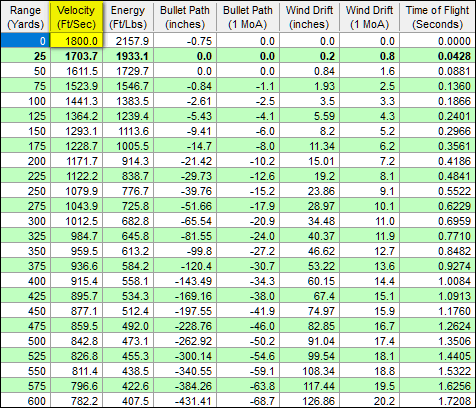Select the Time of Flight (Seconds) header
476x408 pixels.
(x=437, y=17)
